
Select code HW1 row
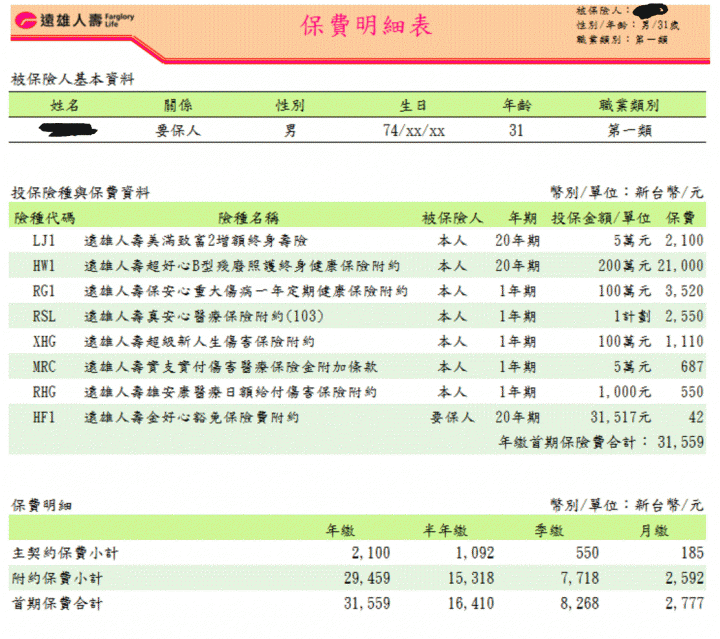pos(357,265)
